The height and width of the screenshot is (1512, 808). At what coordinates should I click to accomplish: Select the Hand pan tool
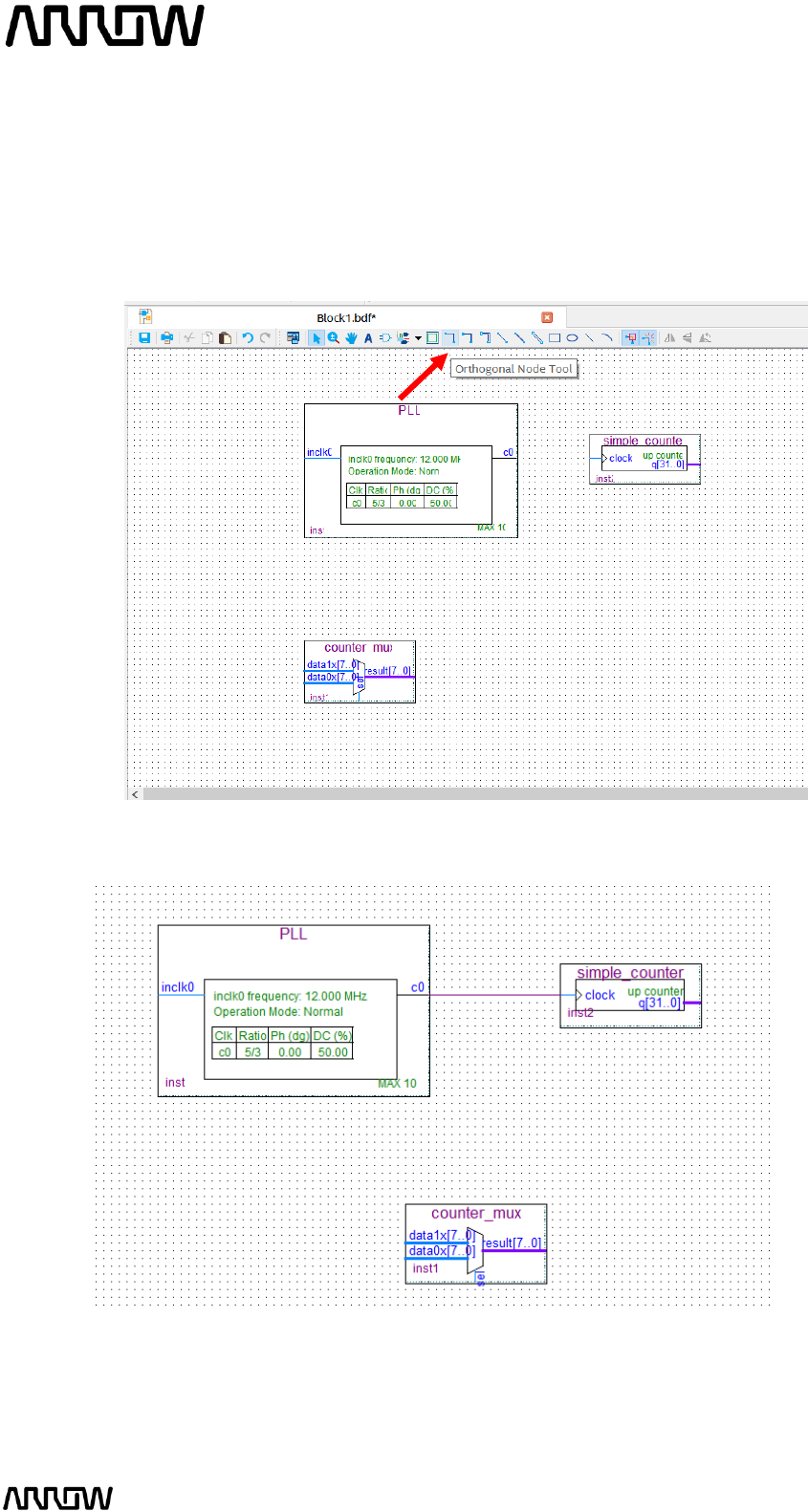pos(351,337)
